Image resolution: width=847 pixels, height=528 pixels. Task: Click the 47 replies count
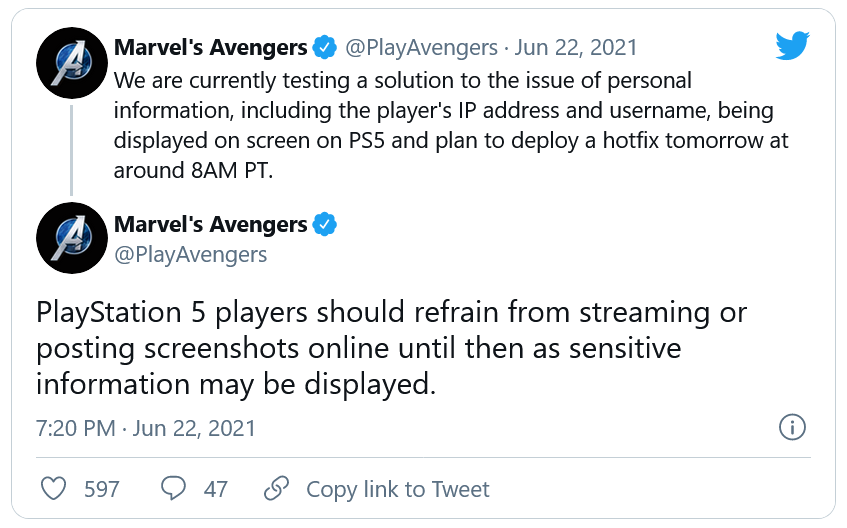point(215,489)
